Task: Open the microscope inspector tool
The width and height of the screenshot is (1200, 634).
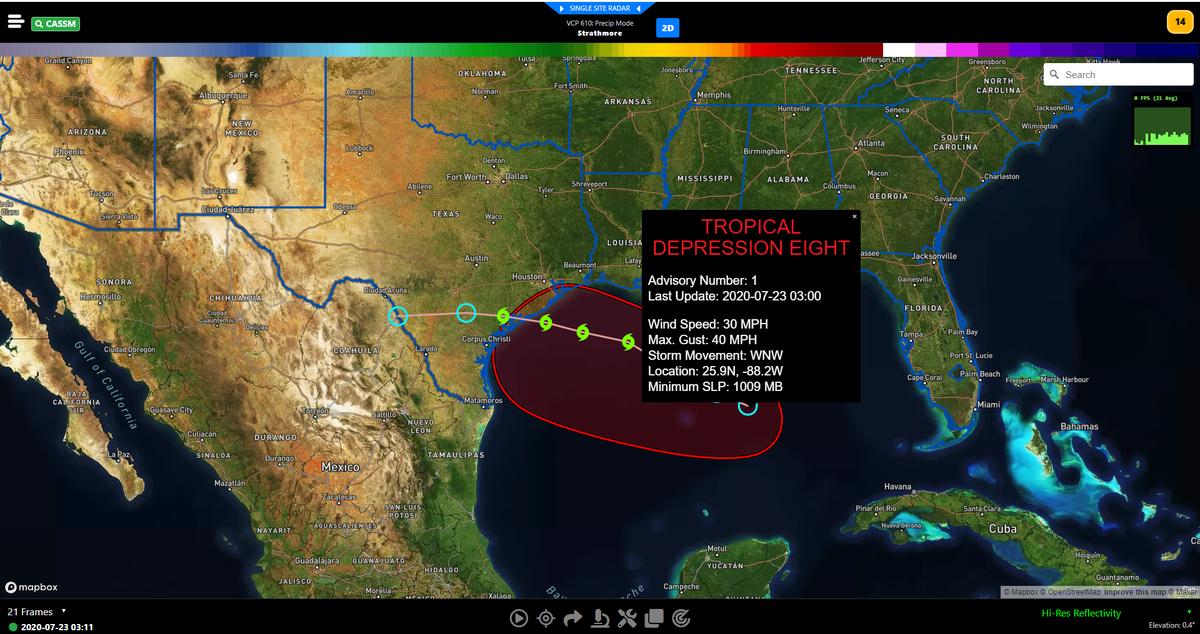Action: pos(600,618)
